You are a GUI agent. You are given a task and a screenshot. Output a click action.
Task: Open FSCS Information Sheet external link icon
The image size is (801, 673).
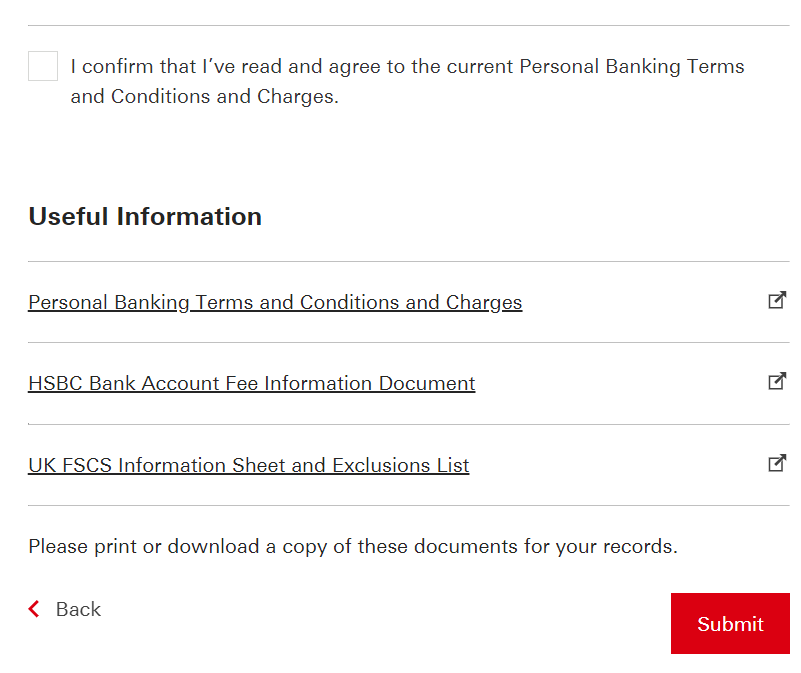click(x=777, y=463)
